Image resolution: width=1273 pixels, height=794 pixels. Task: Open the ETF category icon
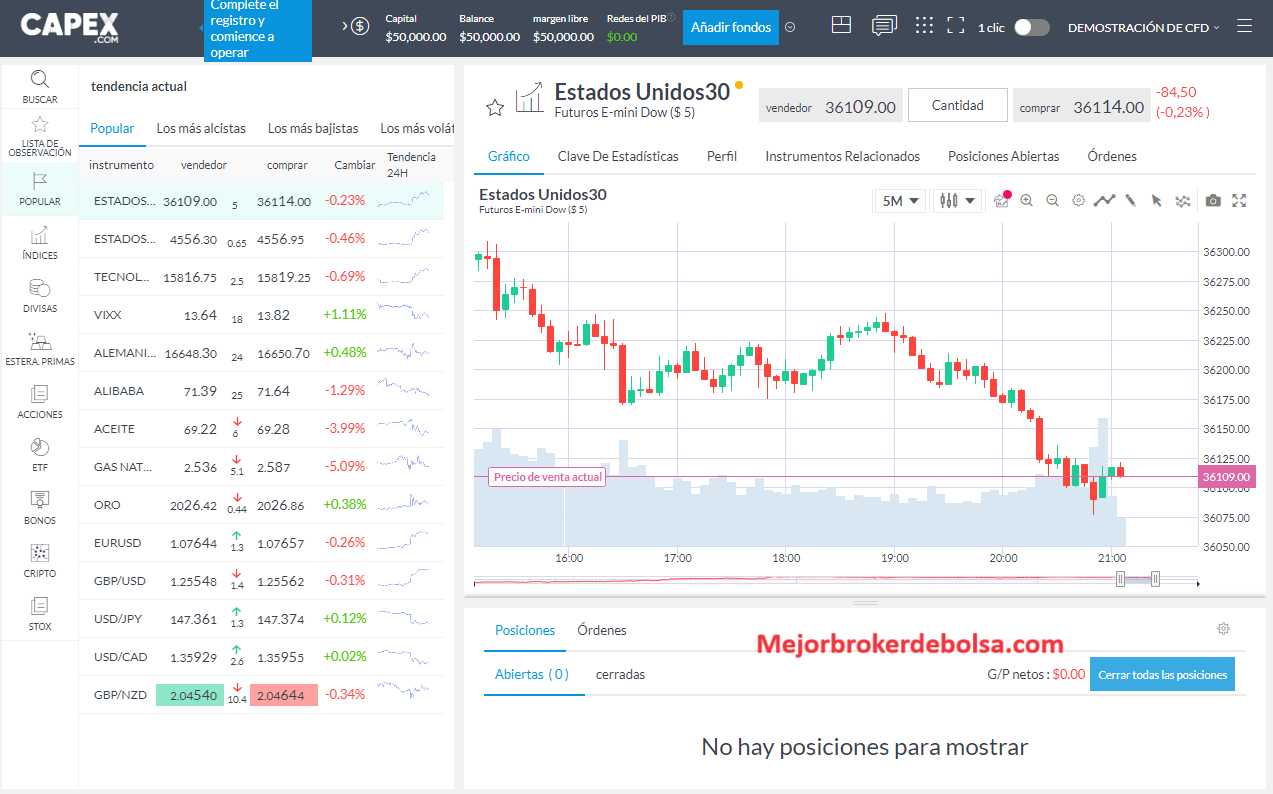tap(39, 447)
